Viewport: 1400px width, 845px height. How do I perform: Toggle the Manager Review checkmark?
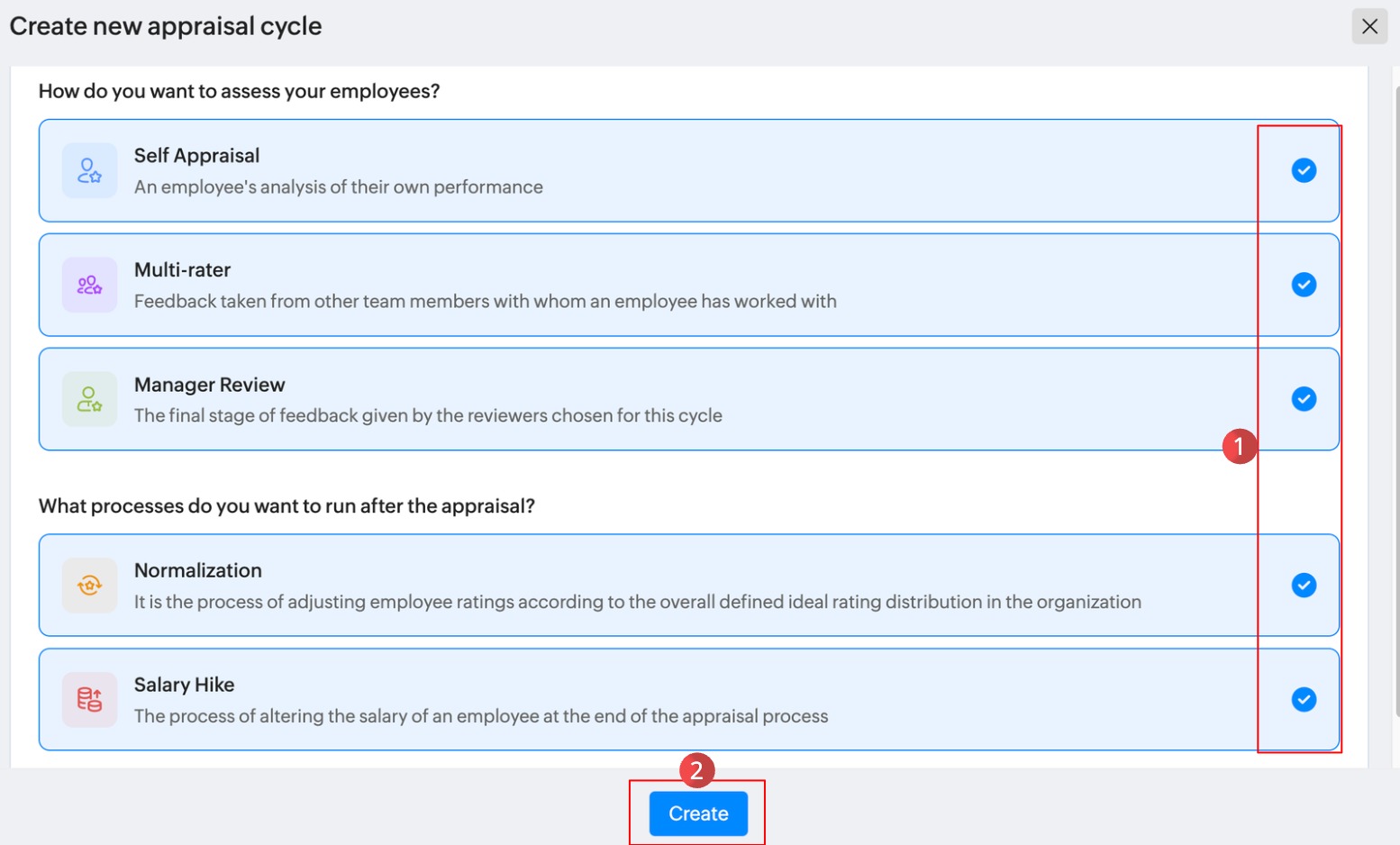[x=1304, y=399]
